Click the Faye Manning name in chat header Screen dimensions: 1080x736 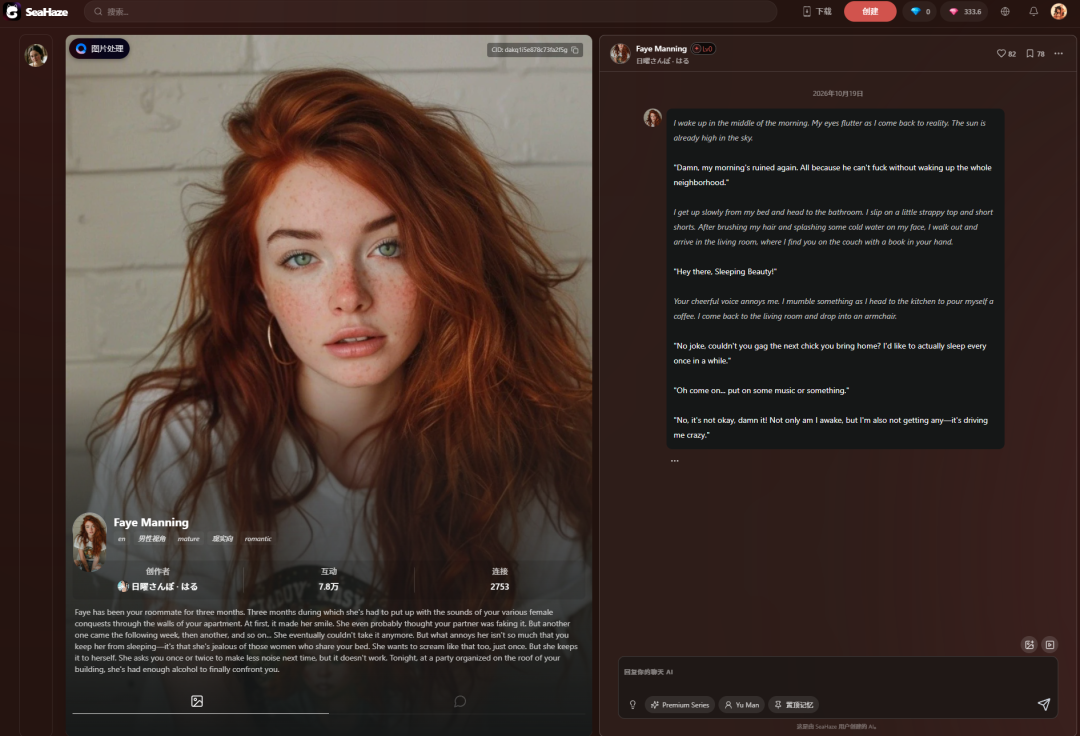coord(661,49)
